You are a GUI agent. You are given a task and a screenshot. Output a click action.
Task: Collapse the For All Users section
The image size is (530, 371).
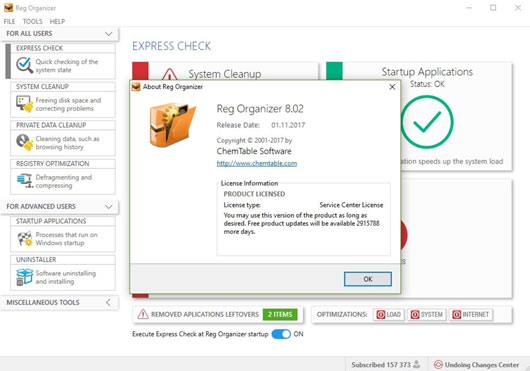click(109, 34)
